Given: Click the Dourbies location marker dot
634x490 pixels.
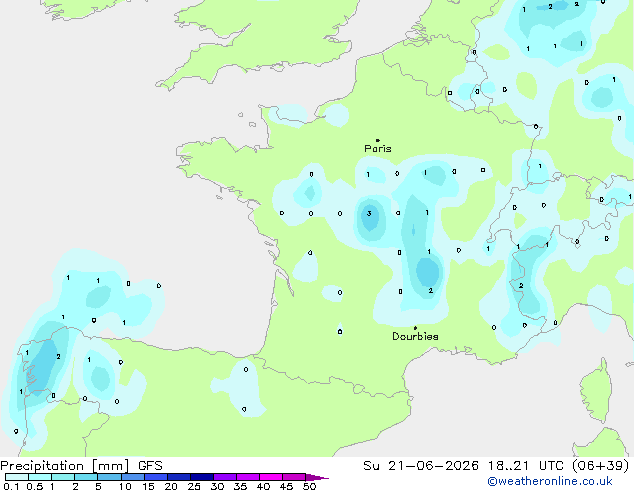Looking at the screenshot, I should pos(415,328).
